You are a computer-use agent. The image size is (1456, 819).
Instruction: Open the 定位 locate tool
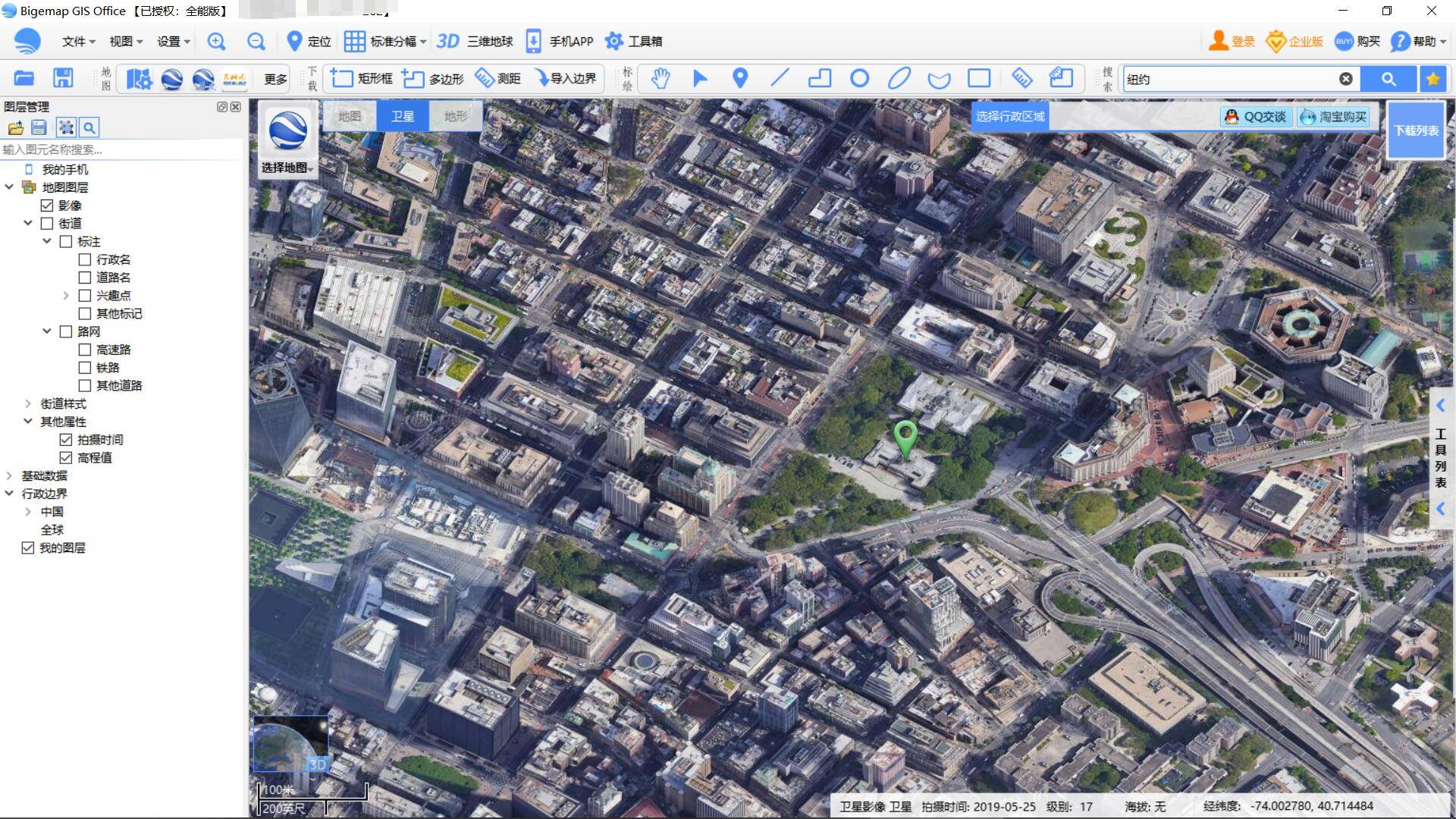(x=309, y=42)
